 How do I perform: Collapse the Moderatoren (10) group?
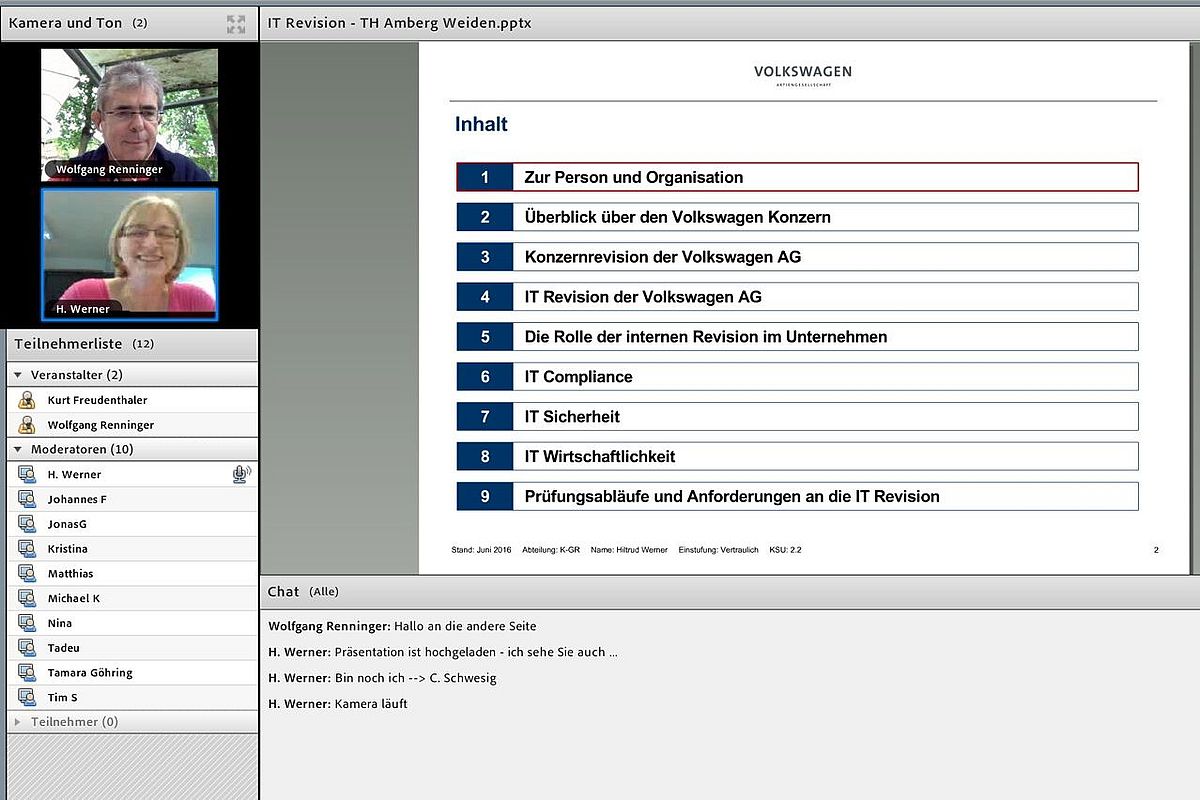coord(18,450)
